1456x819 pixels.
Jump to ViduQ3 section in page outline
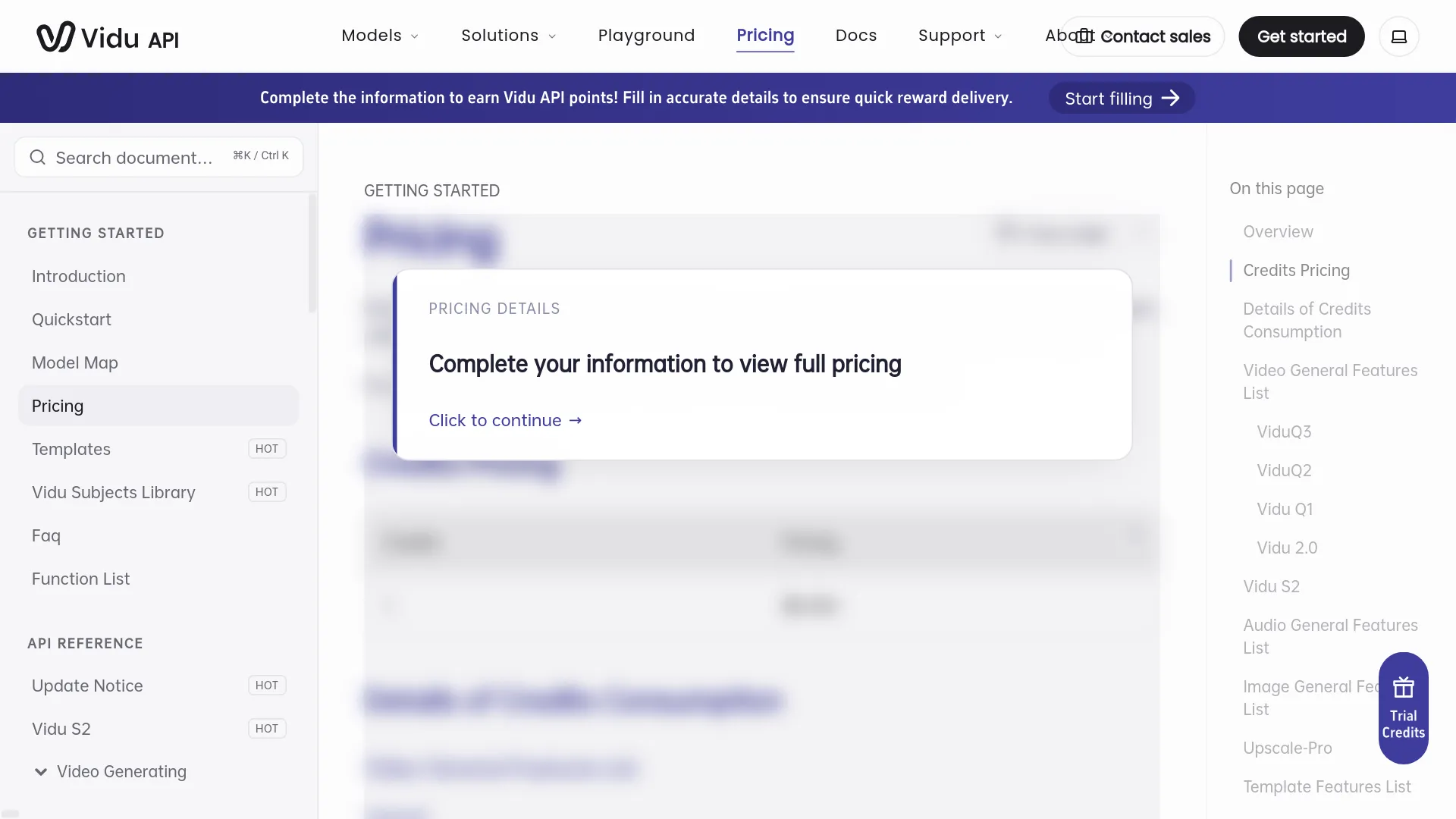[1284, 432]
